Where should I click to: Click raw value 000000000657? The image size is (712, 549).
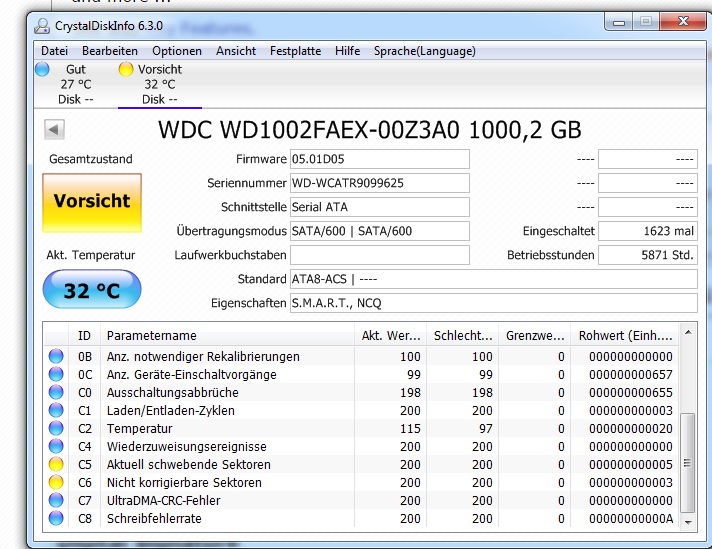(x=630, y=375)
